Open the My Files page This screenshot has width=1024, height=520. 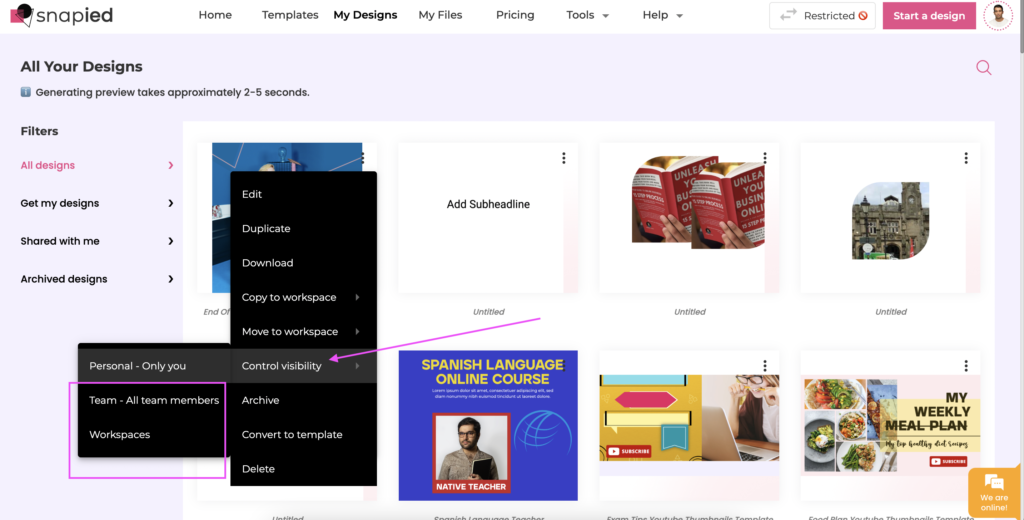pyautogui.click(x=440, y=15)
